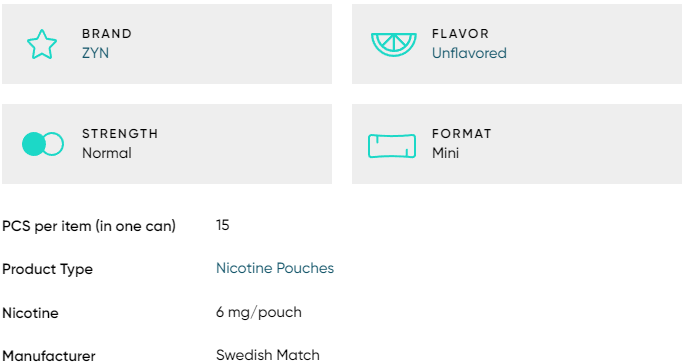Click the STRENGTH heading label
Screen dimensions: 692x364
120,134
